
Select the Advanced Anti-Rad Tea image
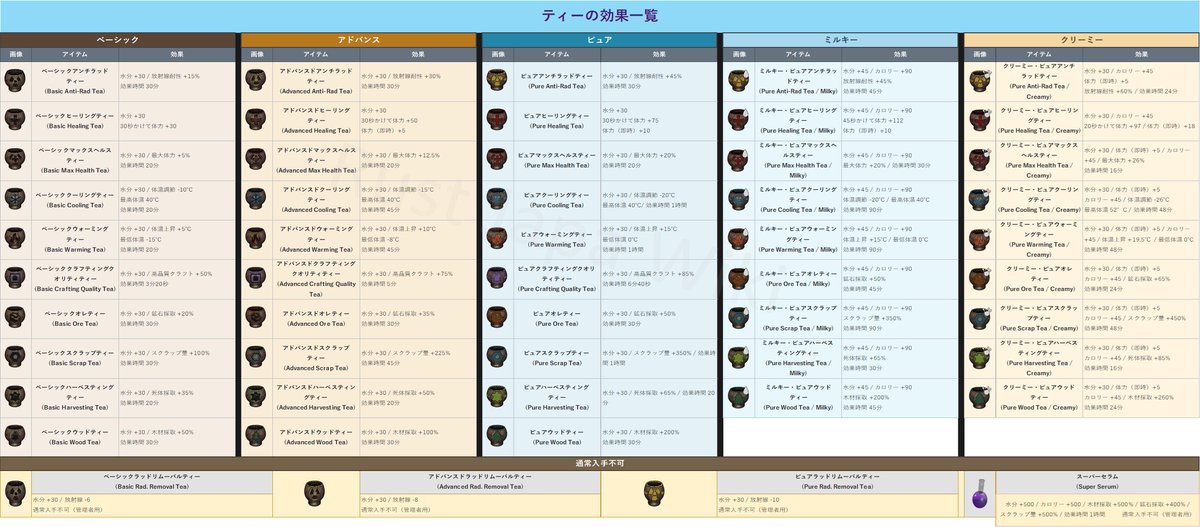255,80
